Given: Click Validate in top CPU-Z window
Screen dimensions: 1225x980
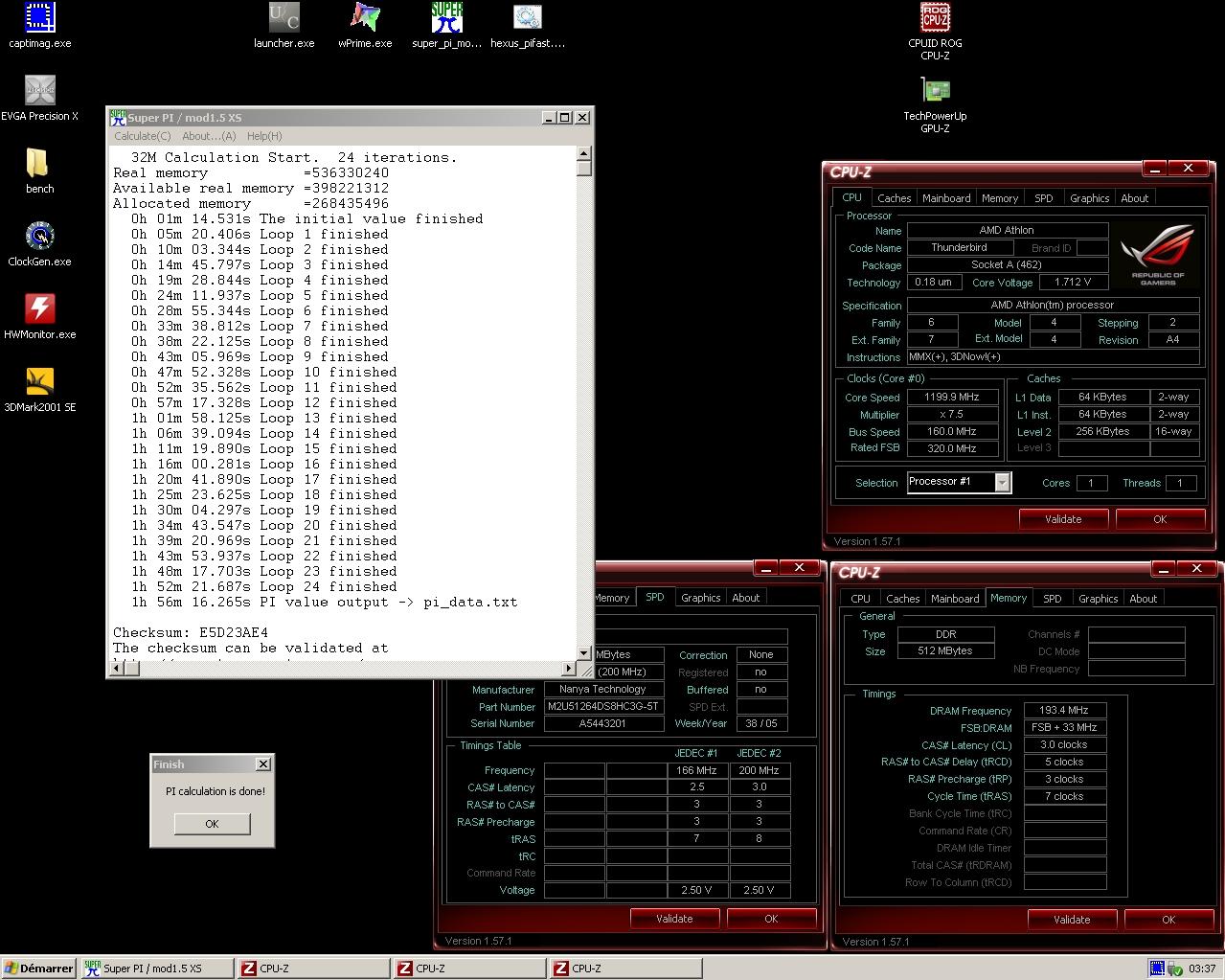Looking at the screenshot, I should pyautogui.click(x=1063, y=519).
